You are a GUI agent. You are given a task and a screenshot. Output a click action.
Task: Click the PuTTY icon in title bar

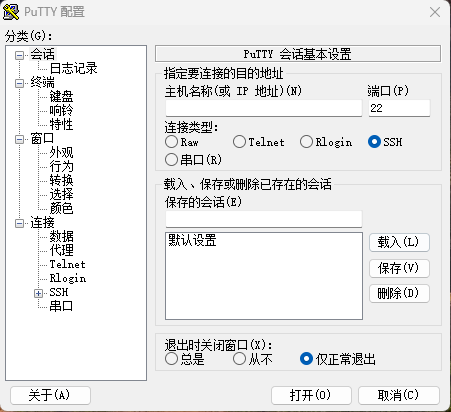tap(11, 12)
